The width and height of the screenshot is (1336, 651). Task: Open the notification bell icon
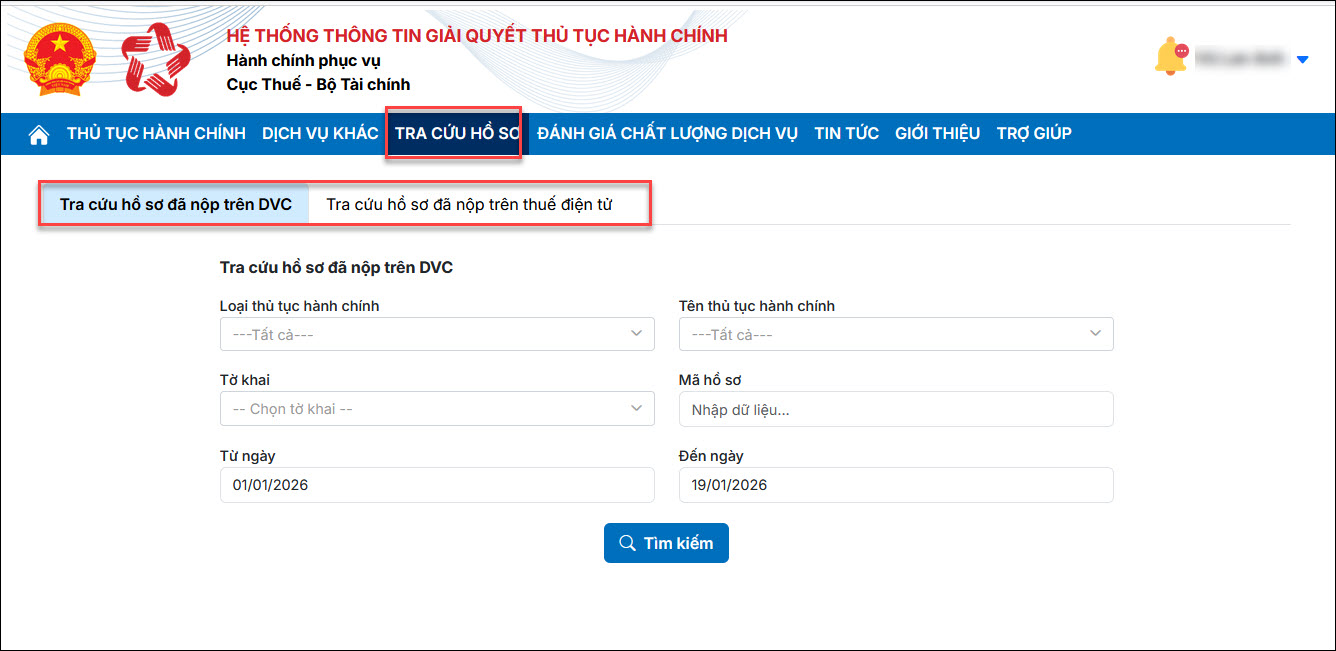(x=1169, y=57)
